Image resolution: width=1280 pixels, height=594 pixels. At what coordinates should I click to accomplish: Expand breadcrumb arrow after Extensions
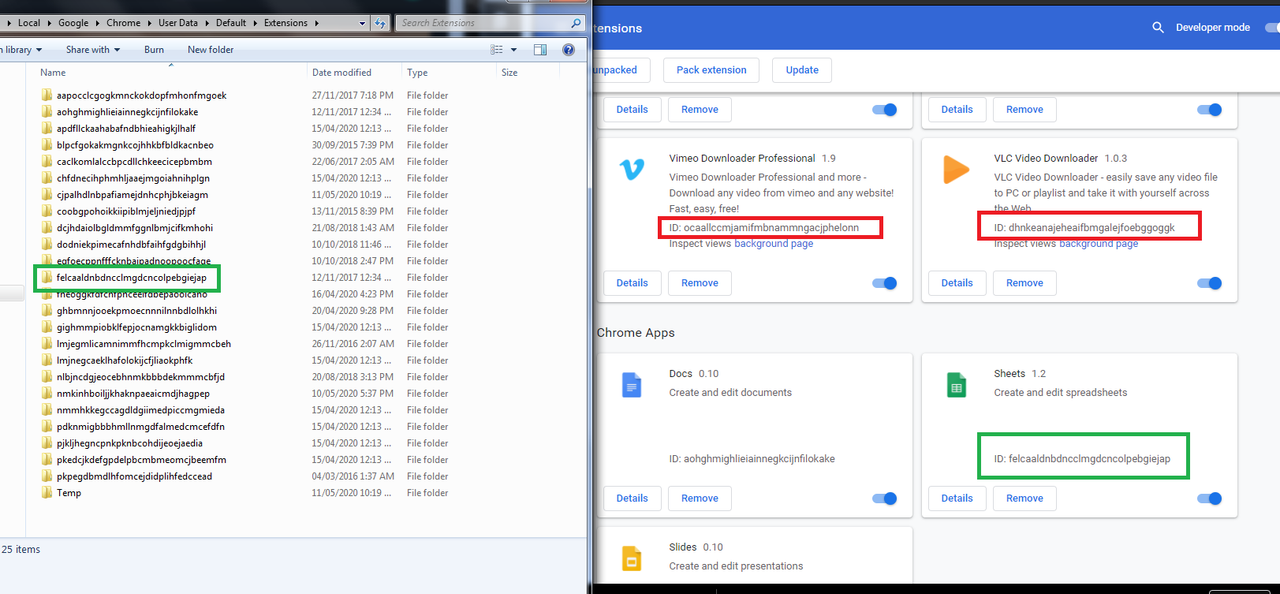(315, 22)
